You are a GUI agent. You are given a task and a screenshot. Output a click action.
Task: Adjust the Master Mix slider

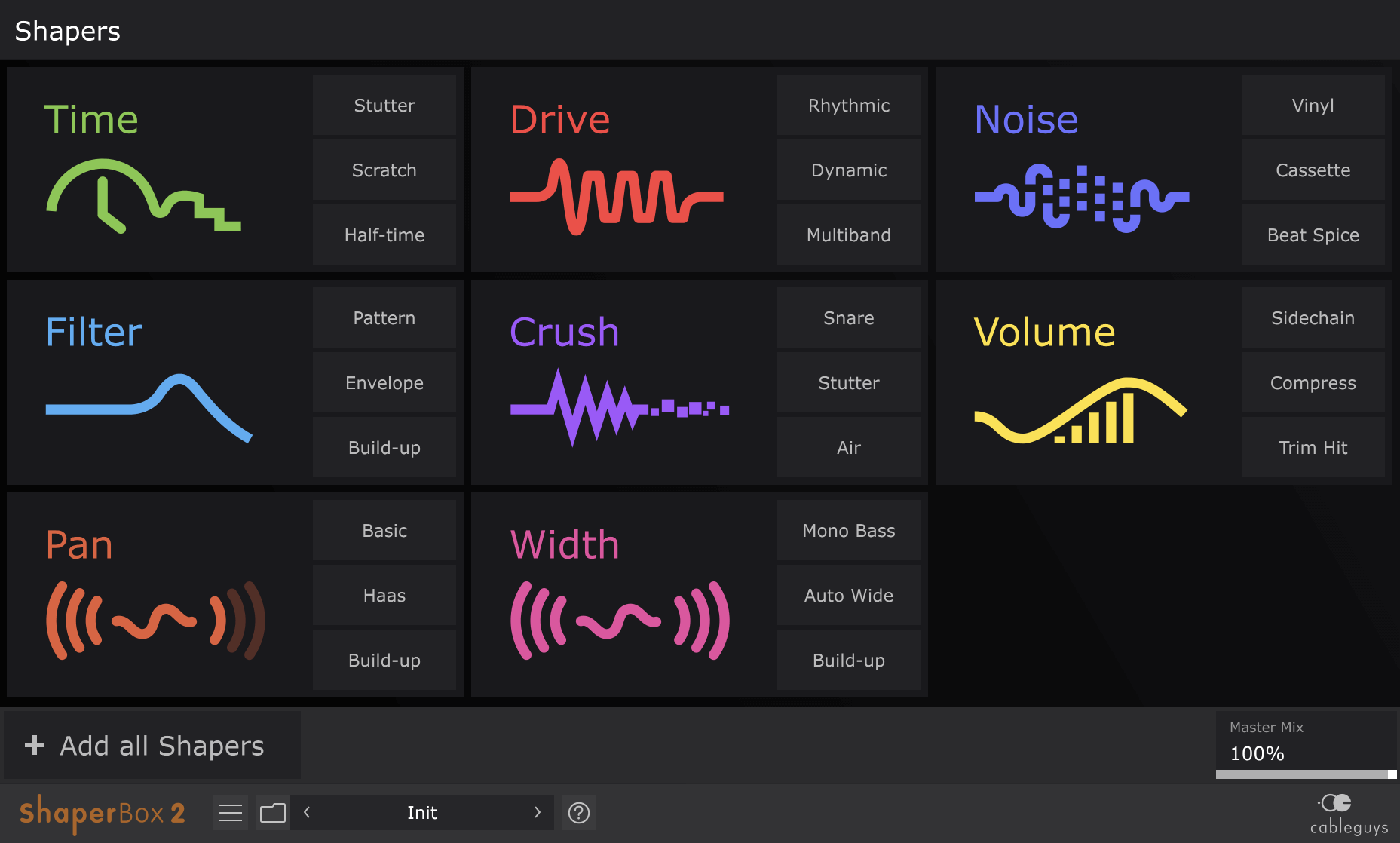[x=1307, y=774]
